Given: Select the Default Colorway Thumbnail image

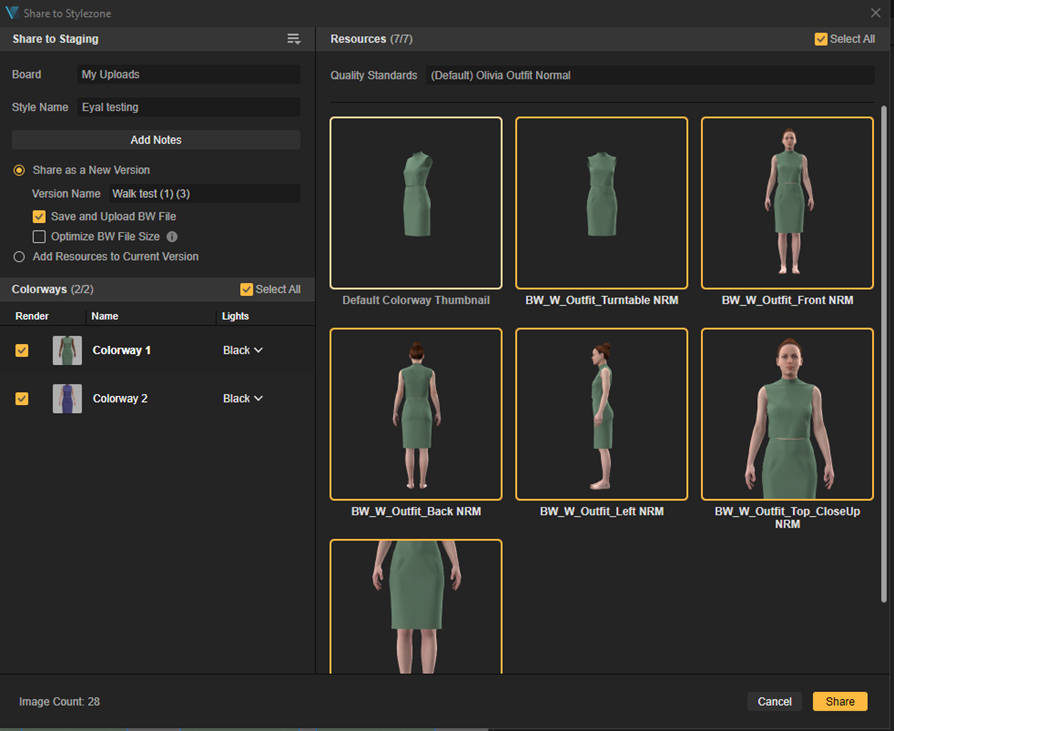Looking at the screenshot, I should pyautogui.click(x=416, y=203).
